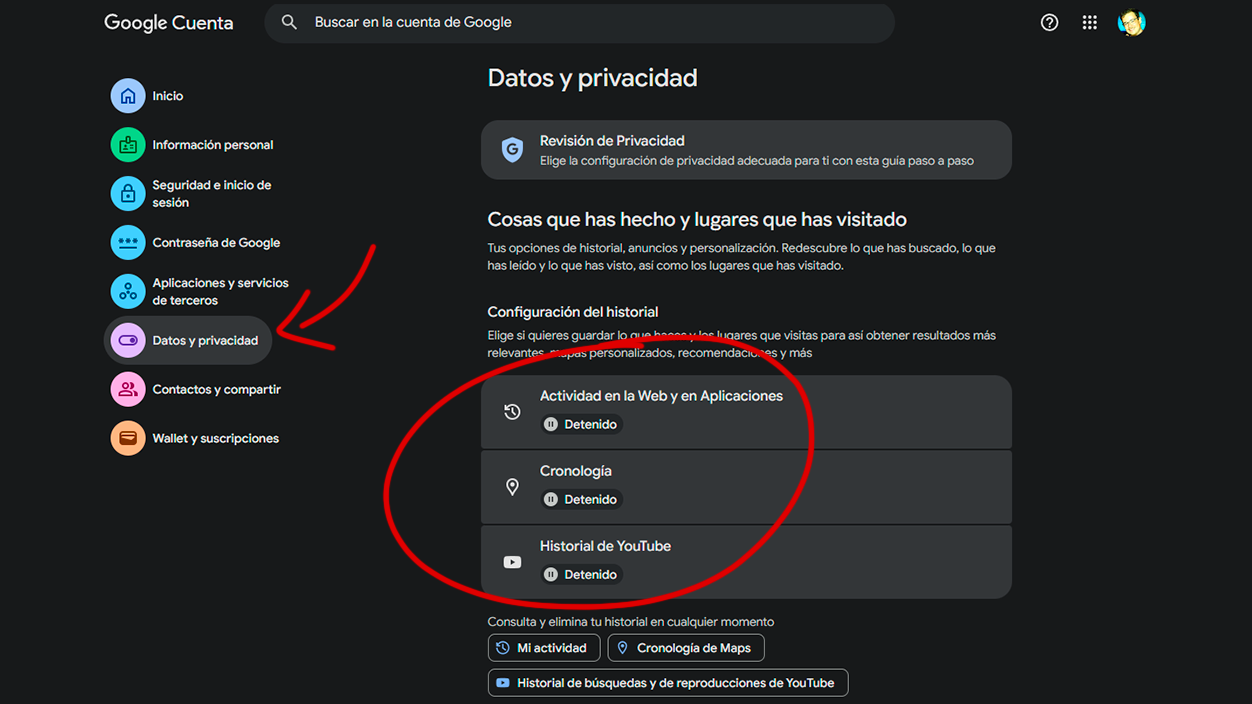Open the Mi actividad page
The width and height of the screenshot is (1252, 704).
click(544, 647)
